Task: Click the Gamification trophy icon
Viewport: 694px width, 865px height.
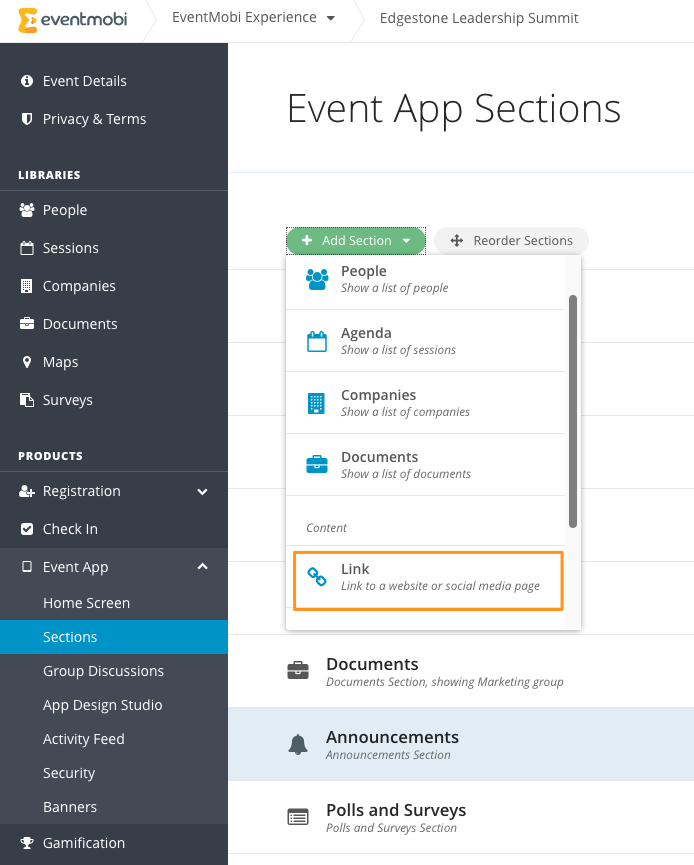Action: point(26,843)
